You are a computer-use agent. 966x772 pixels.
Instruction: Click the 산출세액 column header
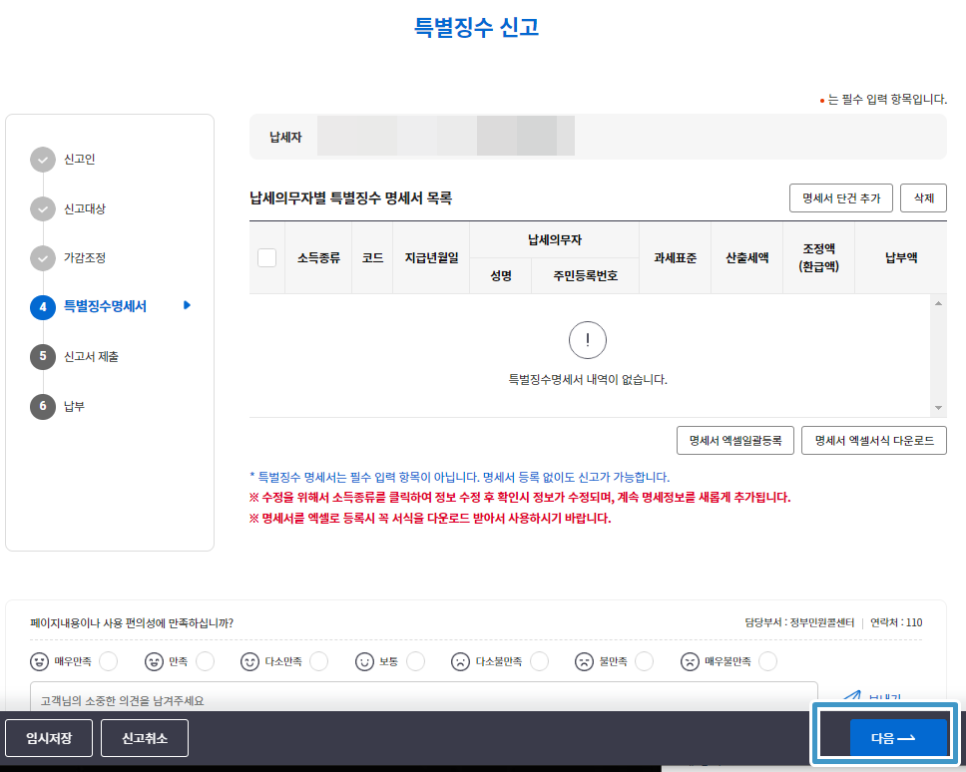pyautogui.click(x=747, y=258)
